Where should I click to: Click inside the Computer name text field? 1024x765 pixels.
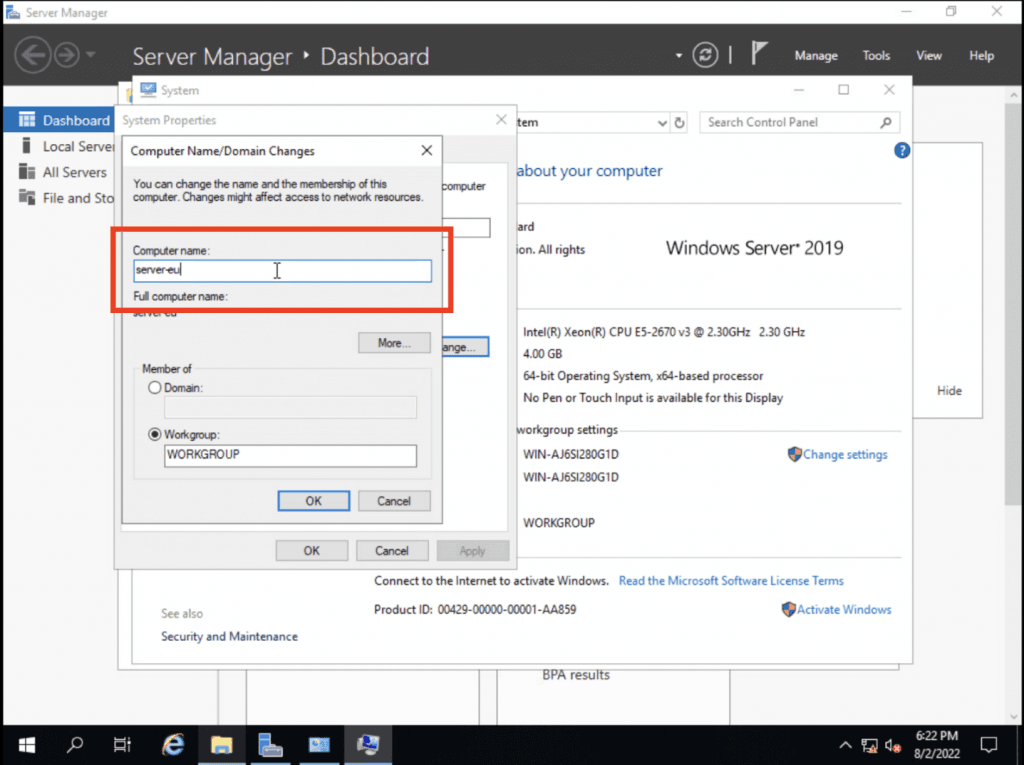click(281, 270)
